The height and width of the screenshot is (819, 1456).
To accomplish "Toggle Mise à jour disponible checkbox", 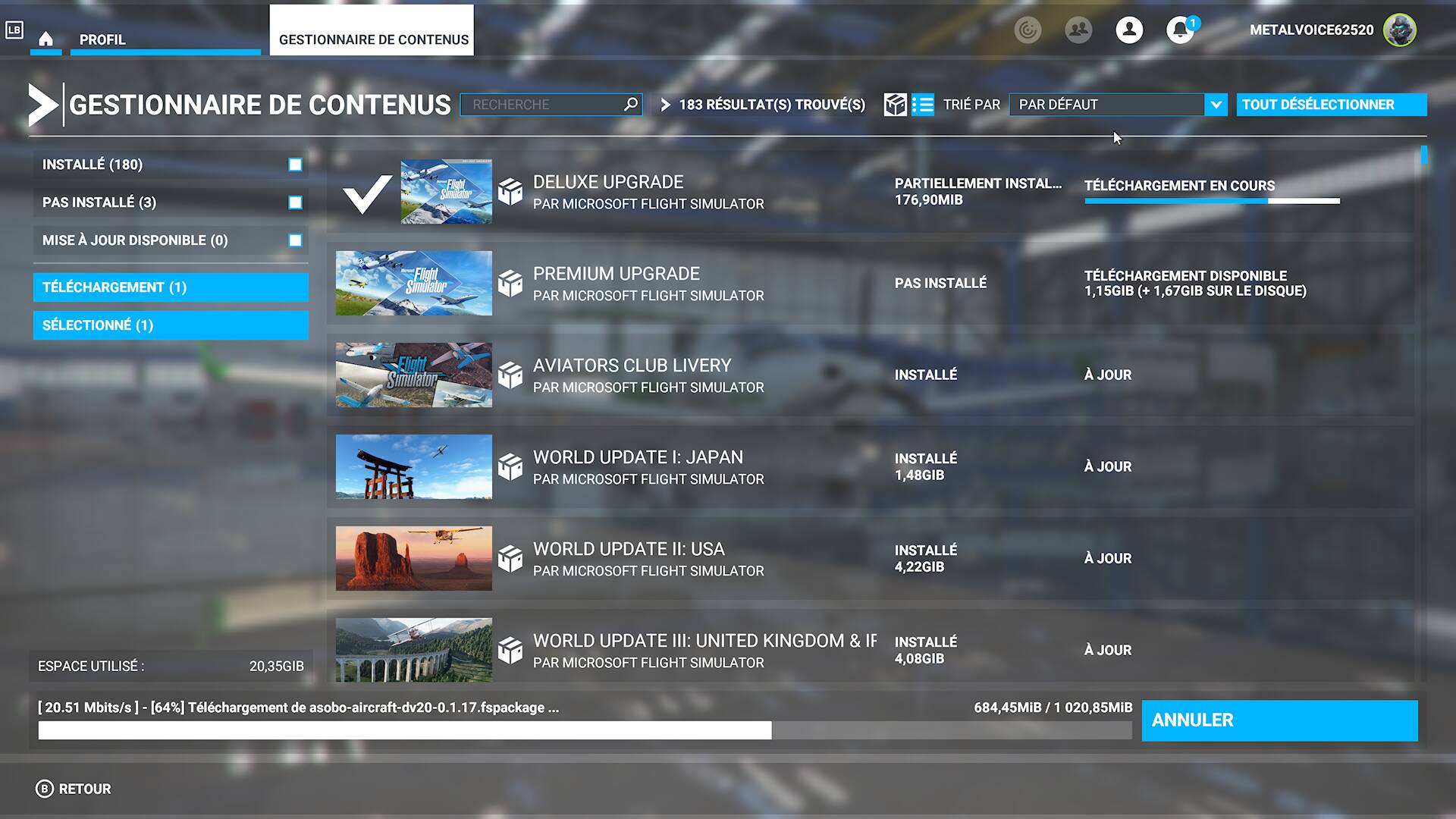I will click(295, 240).
